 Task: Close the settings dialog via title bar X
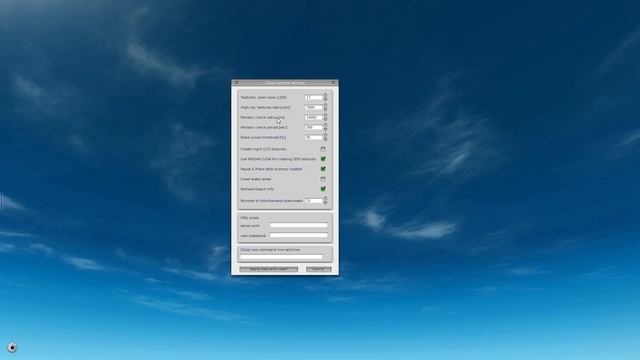coord(333,82)
